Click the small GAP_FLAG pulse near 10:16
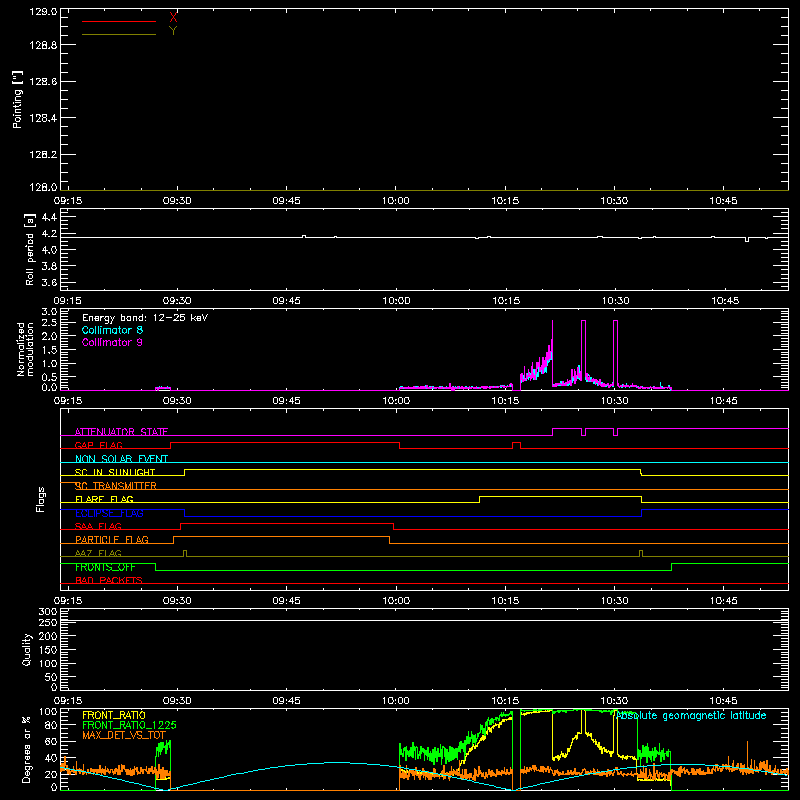 tap(516, 445)
